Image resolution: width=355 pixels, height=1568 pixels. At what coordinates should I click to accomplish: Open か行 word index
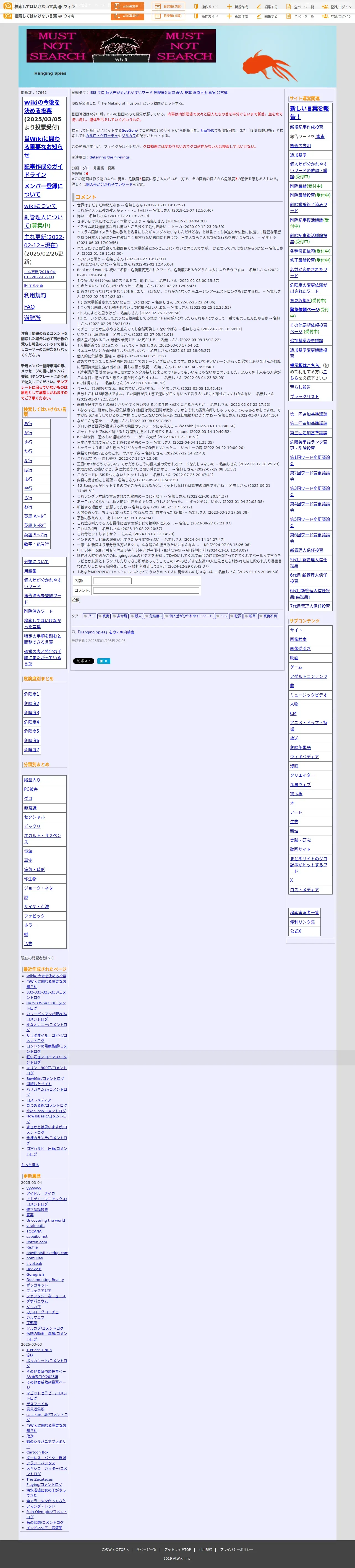[x=28, y=433]
